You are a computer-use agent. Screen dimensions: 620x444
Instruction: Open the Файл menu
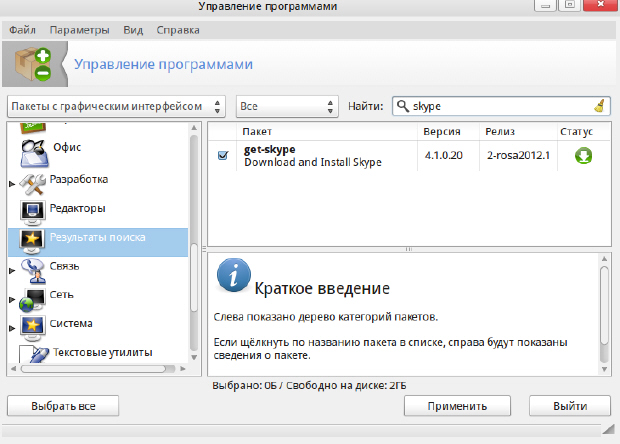(23, 30)
